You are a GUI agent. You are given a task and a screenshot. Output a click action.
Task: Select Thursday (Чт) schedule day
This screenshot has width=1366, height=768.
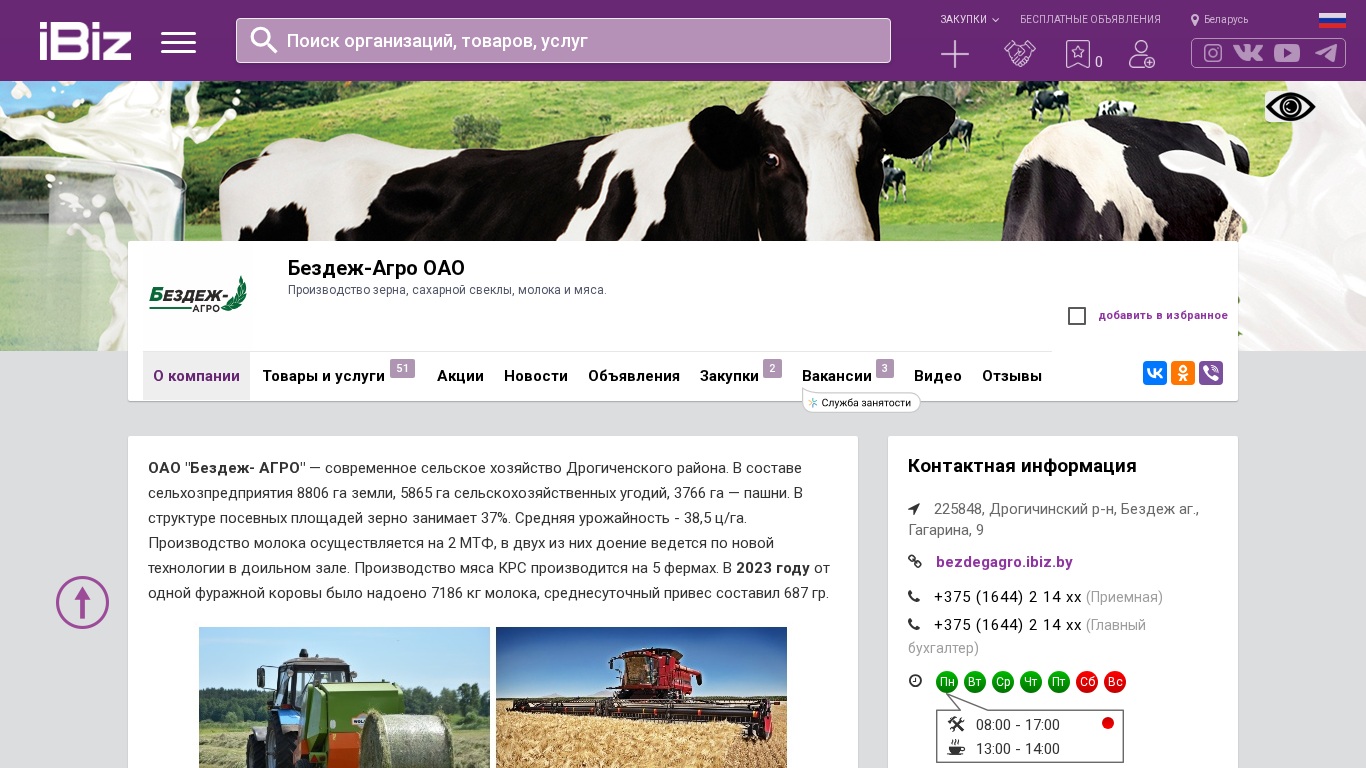[x=1031, y=682]
